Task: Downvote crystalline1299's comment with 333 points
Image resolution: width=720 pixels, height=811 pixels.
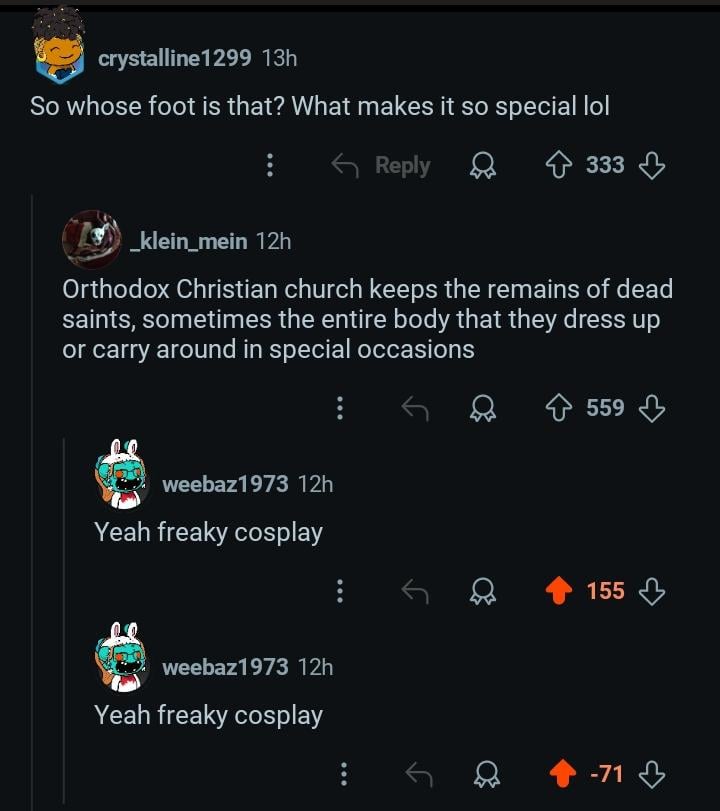Action: (x=651, y=165)
